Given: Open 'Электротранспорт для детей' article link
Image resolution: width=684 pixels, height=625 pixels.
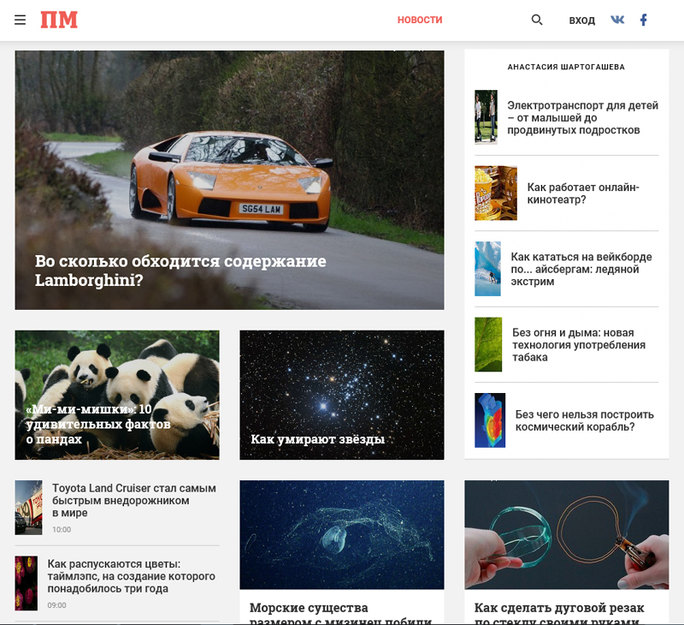Looking at the screenshot, I should coord(583,118).
